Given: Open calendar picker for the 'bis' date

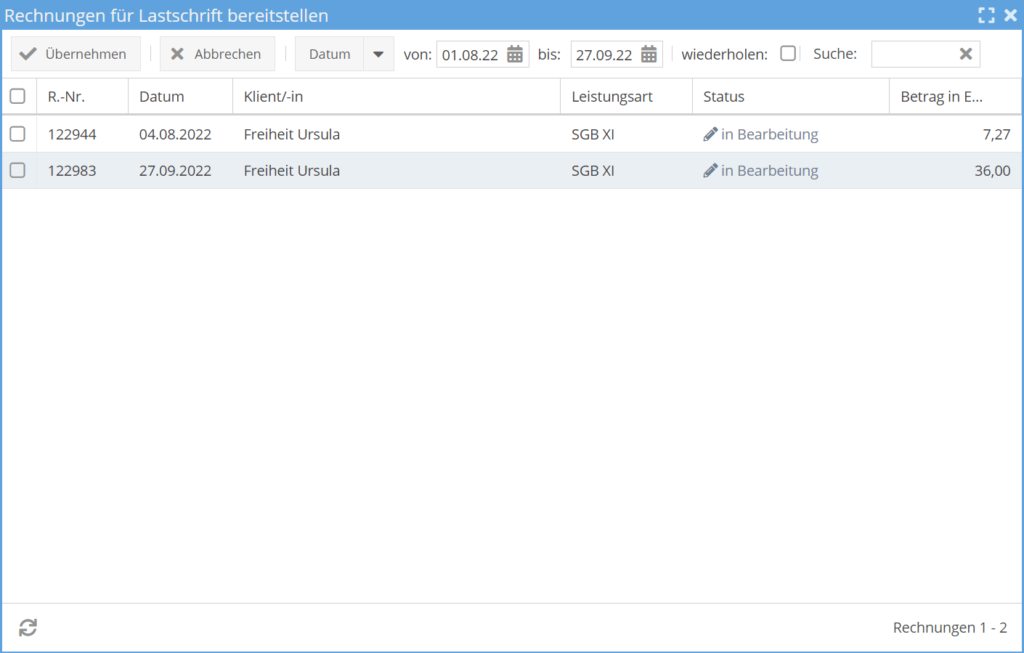Looking at the screenshot, I should tap(649, 54).
